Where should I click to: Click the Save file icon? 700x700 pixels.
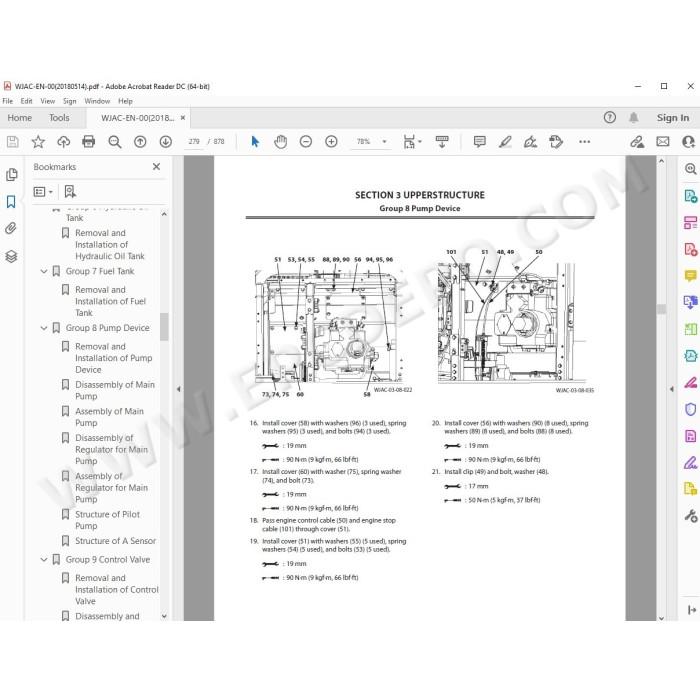pyautogui.click(x=12, y=142)
